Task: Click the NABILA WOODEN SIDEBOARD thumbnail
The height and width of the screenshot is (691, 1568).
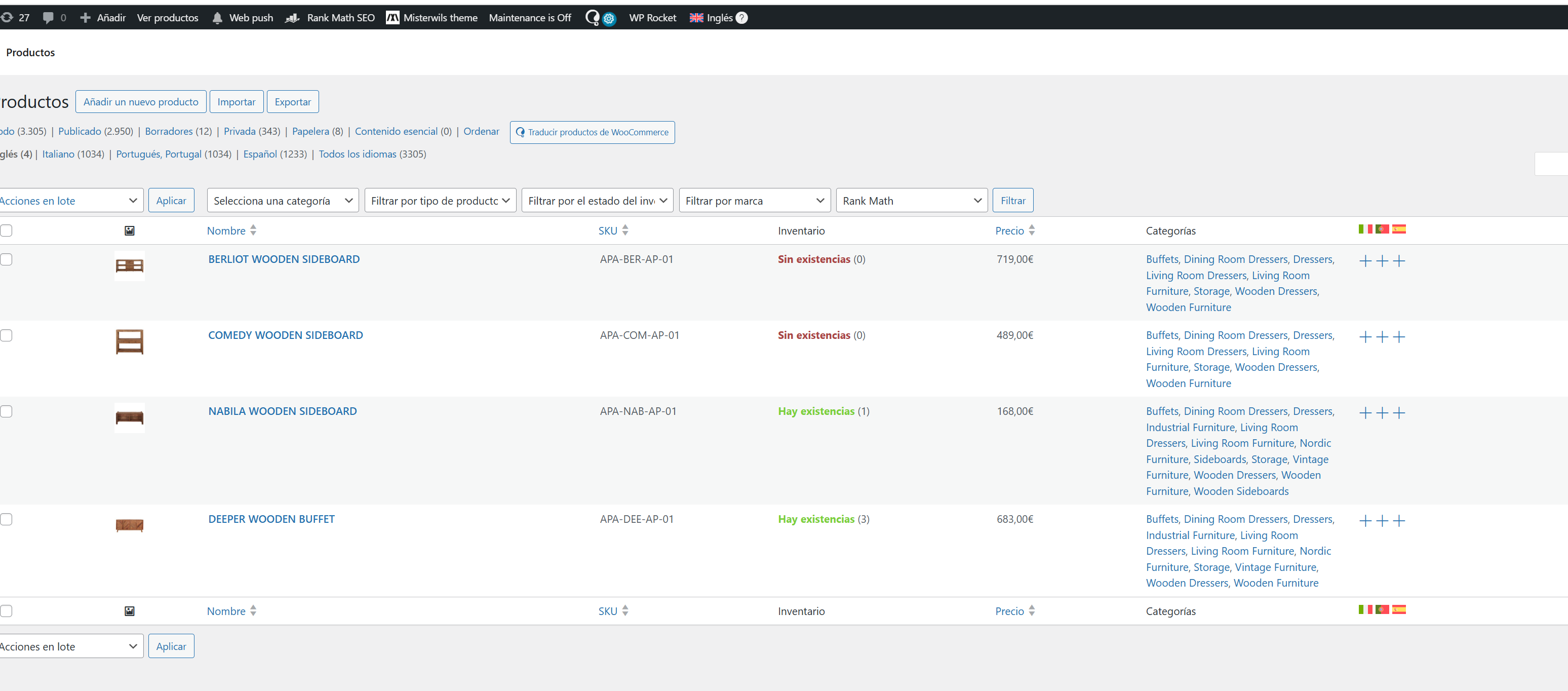Action: coord(130,417)
